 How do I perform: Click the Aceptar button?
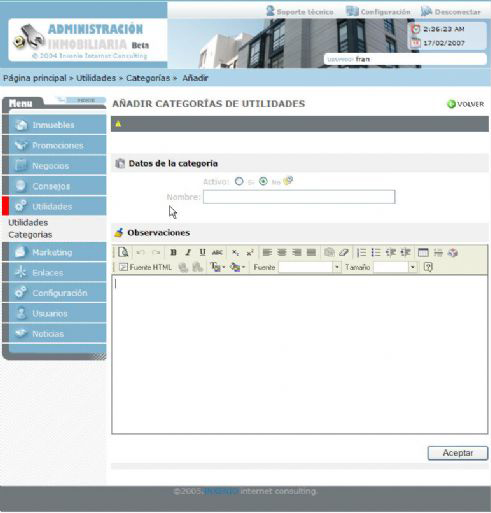pyautogui.click(x=458, y=453)
